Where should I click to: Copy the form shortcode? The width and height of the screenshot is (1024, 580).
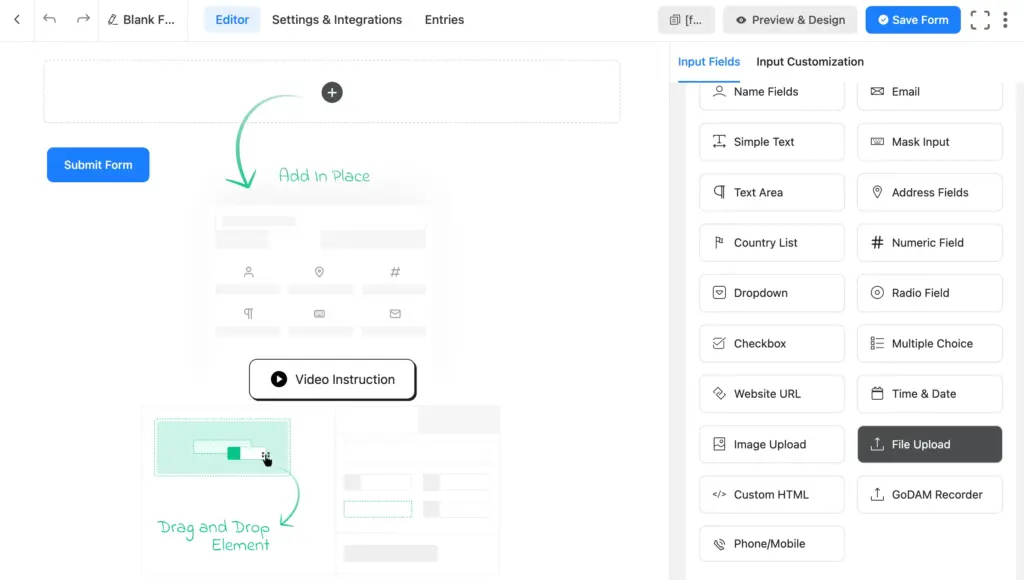click(687, 19)
